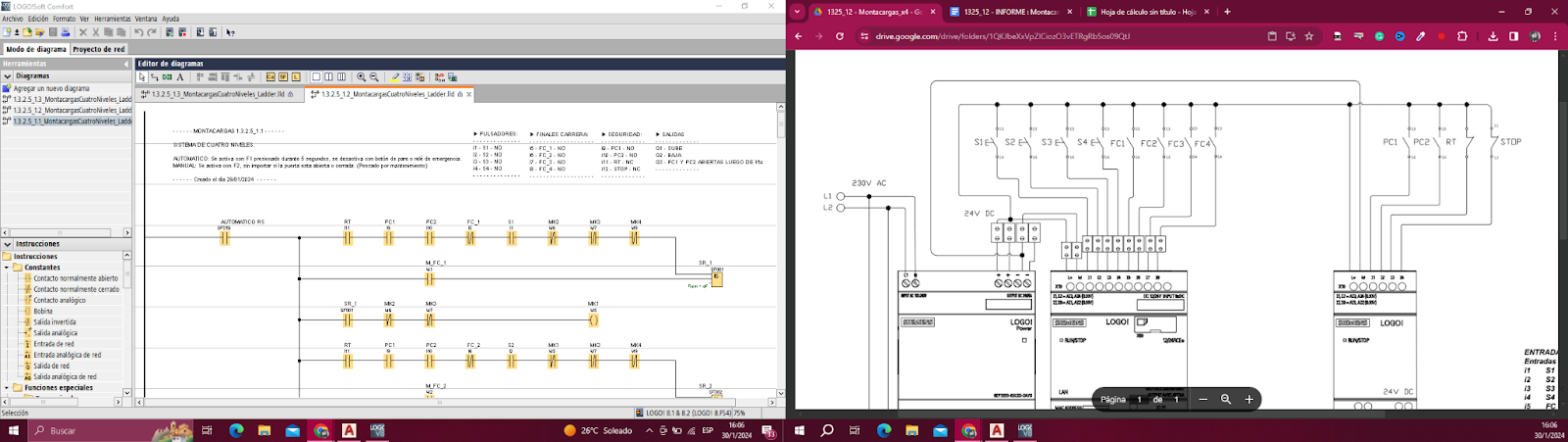Click the undo arrow in LOGO toolbar
The image size is (1568, 442).
[139, 32]
